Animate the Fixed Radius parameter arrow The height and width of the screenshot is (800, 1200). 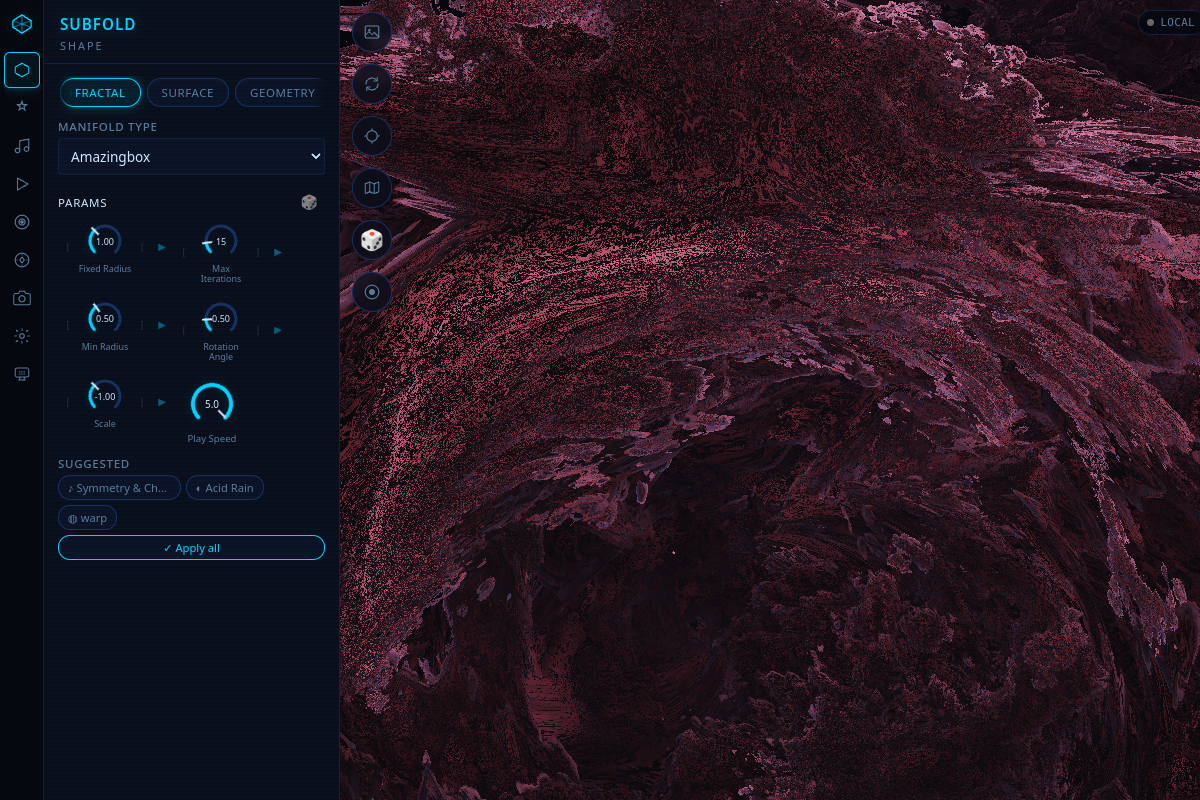click(162, 247)
